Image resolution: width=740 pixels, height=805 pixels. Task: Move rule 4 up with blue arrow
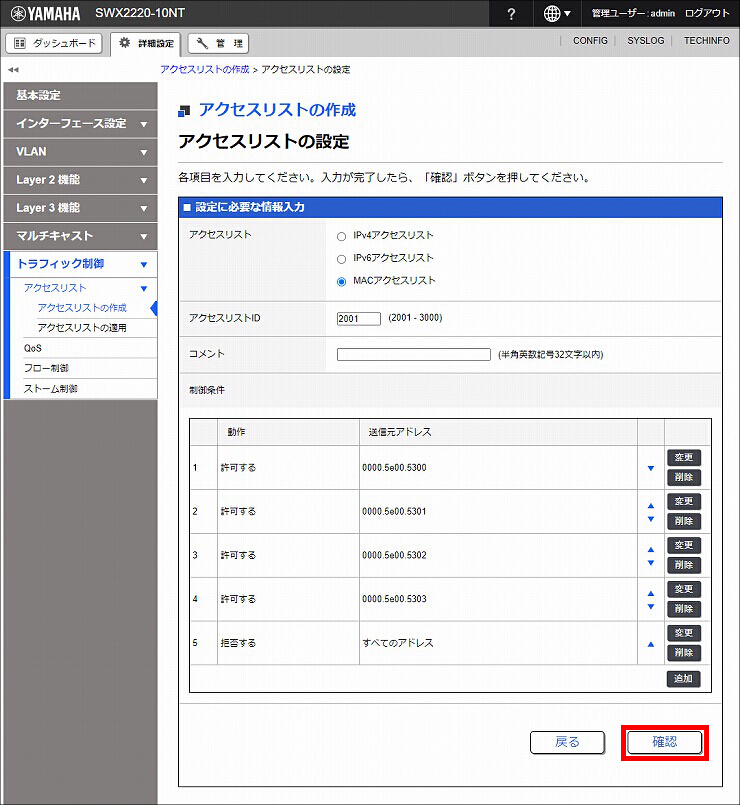(x=651, y=593)
